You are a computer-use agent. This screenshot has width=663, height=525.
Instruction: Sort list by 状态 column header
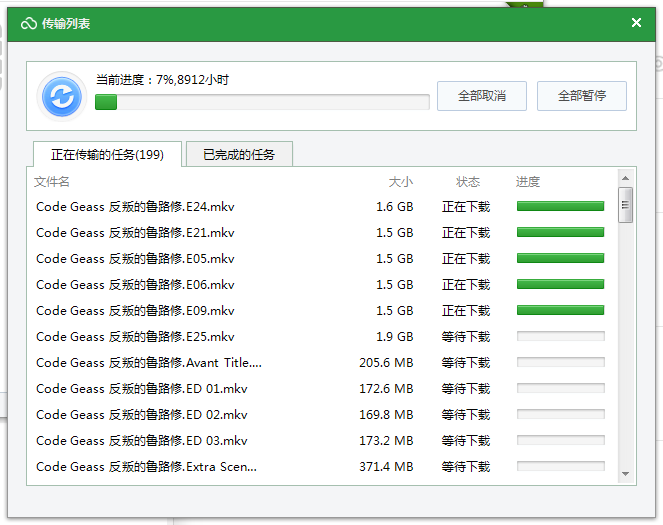[x=468, y=182]
